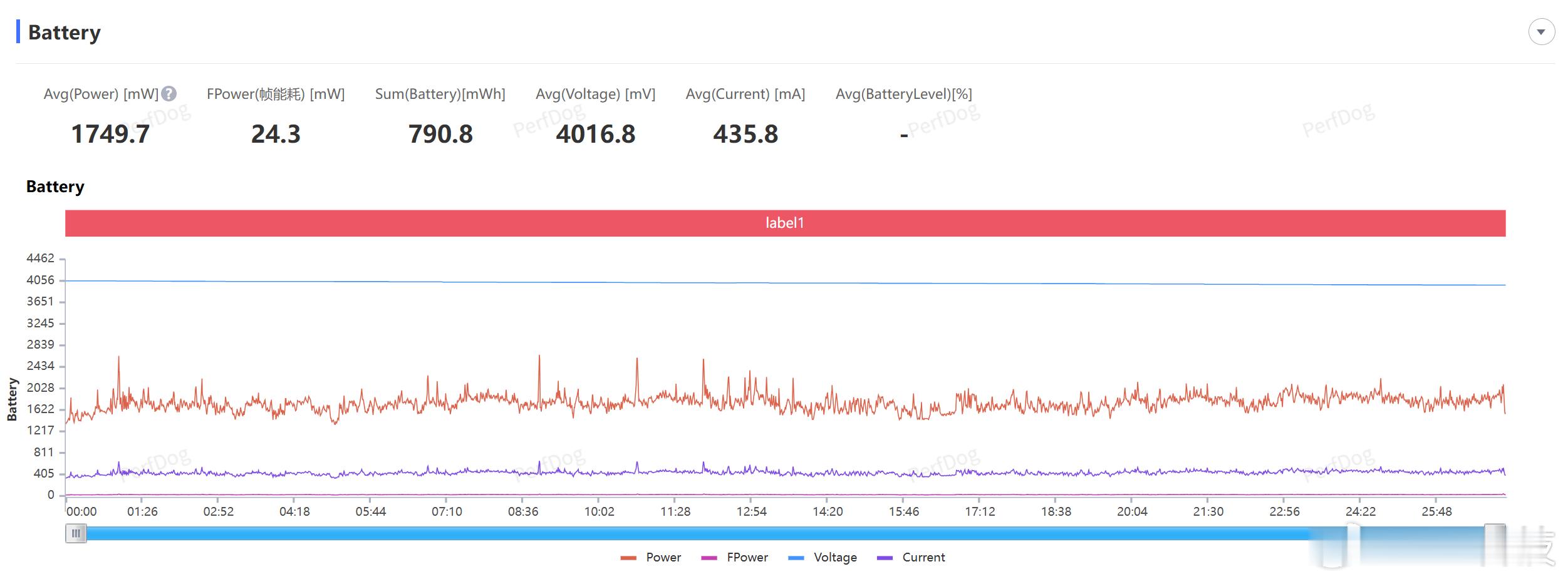Click the FPower(帧能耗) [mW] metric label

tap(276, 94)
